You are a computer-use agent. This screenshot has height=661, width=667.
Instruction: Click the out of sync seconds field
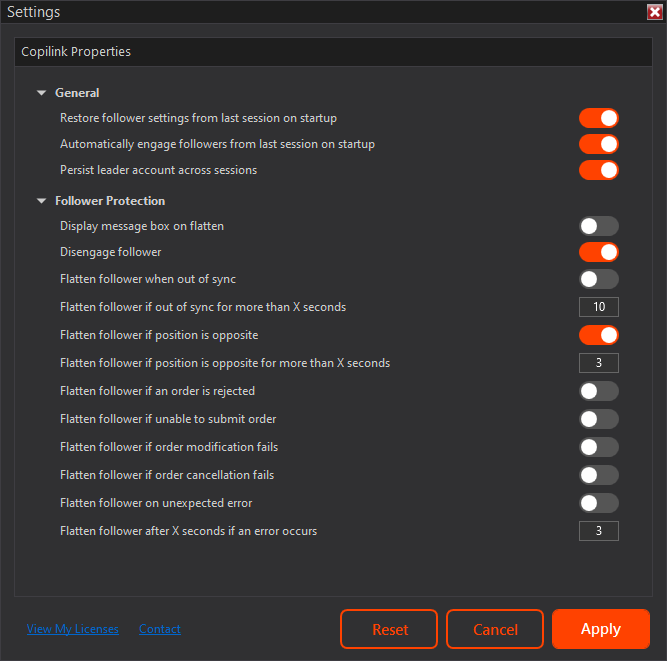pyautogui.click(x=598, y=307)
